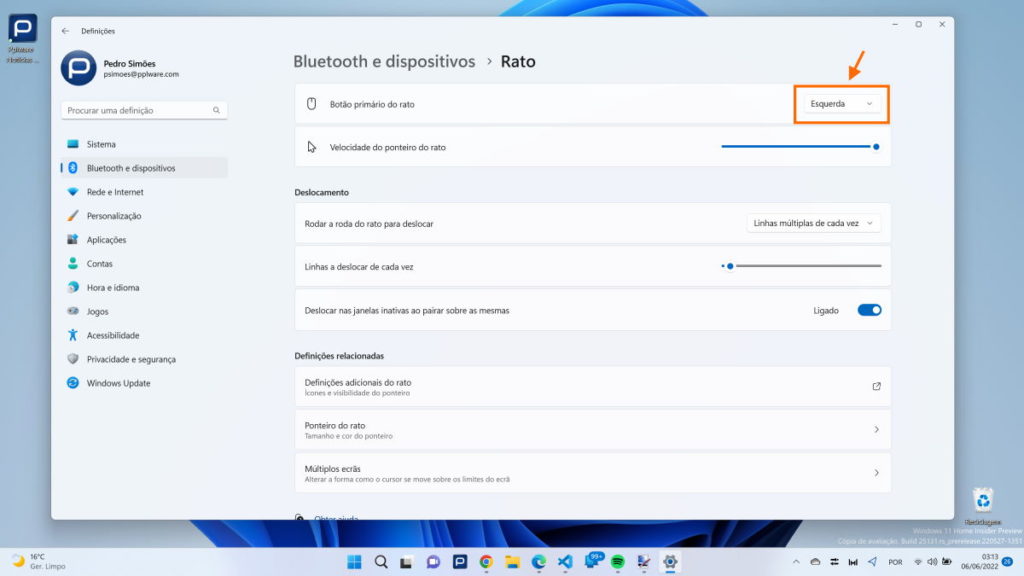
Task: Disable Ligado switch for inactive window scrolling
Action: [x=868, y=310]
